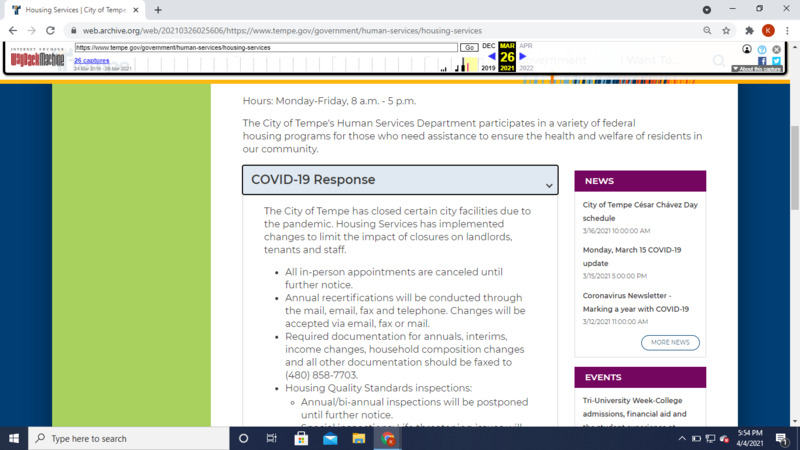Reload the archived page
This screenshot has width=800, height=450.
pyautogui.click(x=50, y=31)
